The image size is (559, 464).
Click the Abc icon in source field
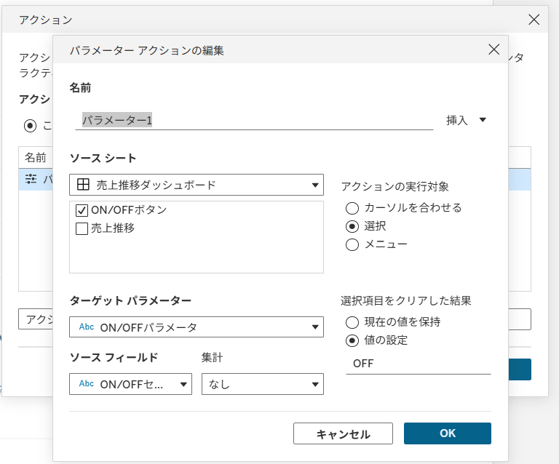86,384
